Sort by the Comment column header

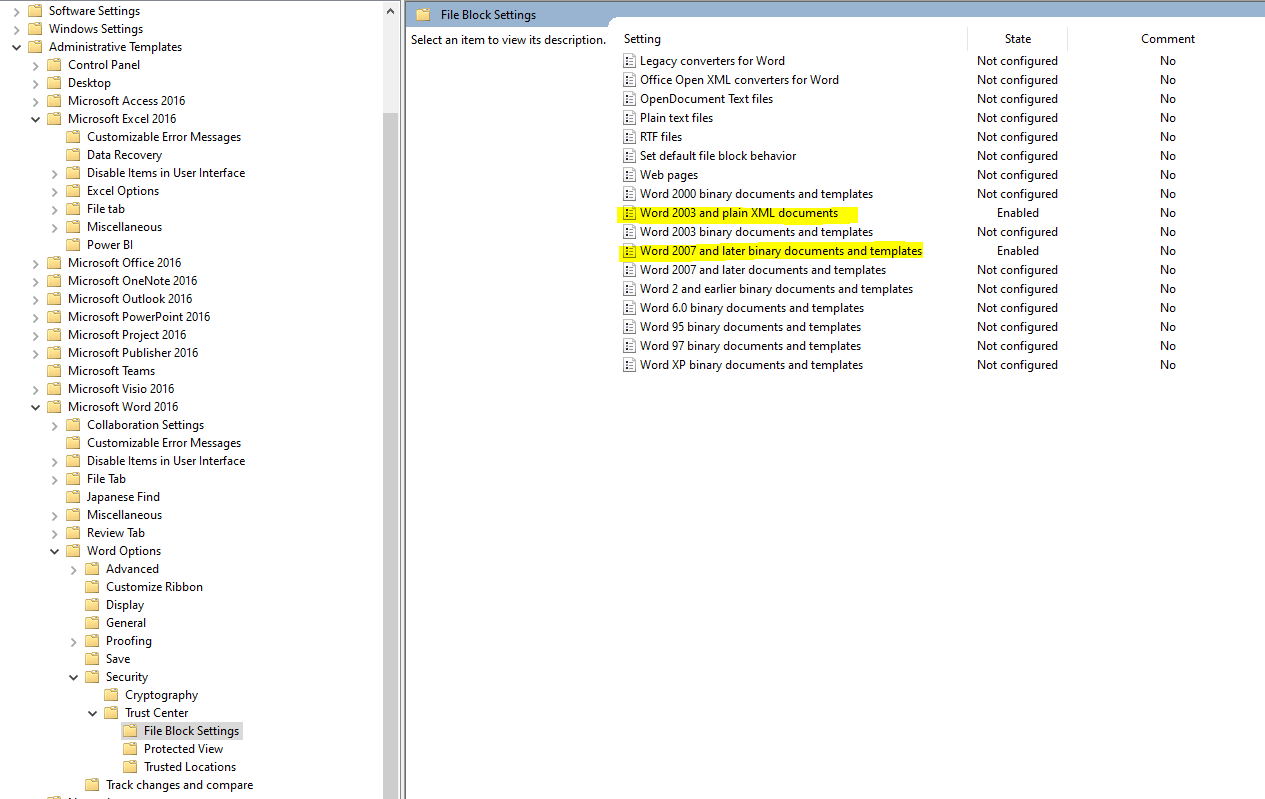point(1167,39)
